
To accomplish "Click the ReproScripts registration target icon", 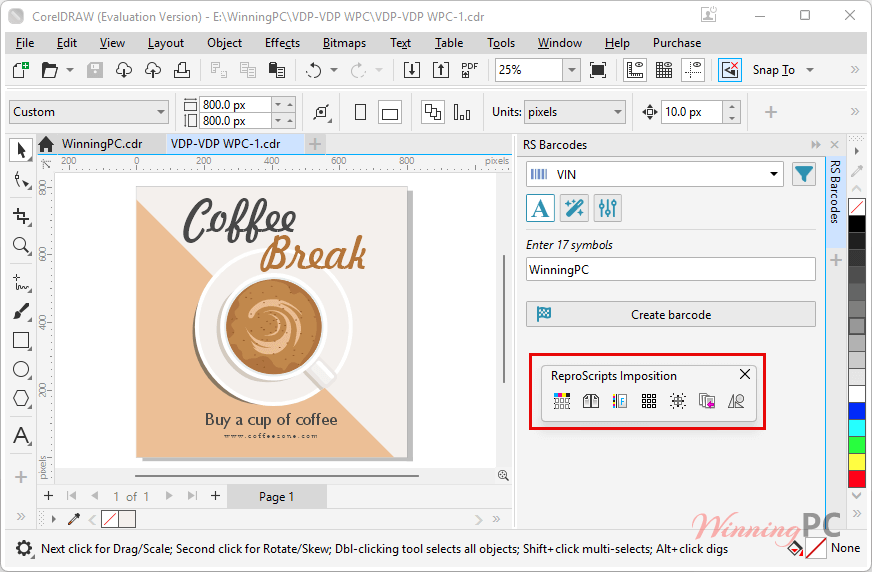I will point(678,401).
